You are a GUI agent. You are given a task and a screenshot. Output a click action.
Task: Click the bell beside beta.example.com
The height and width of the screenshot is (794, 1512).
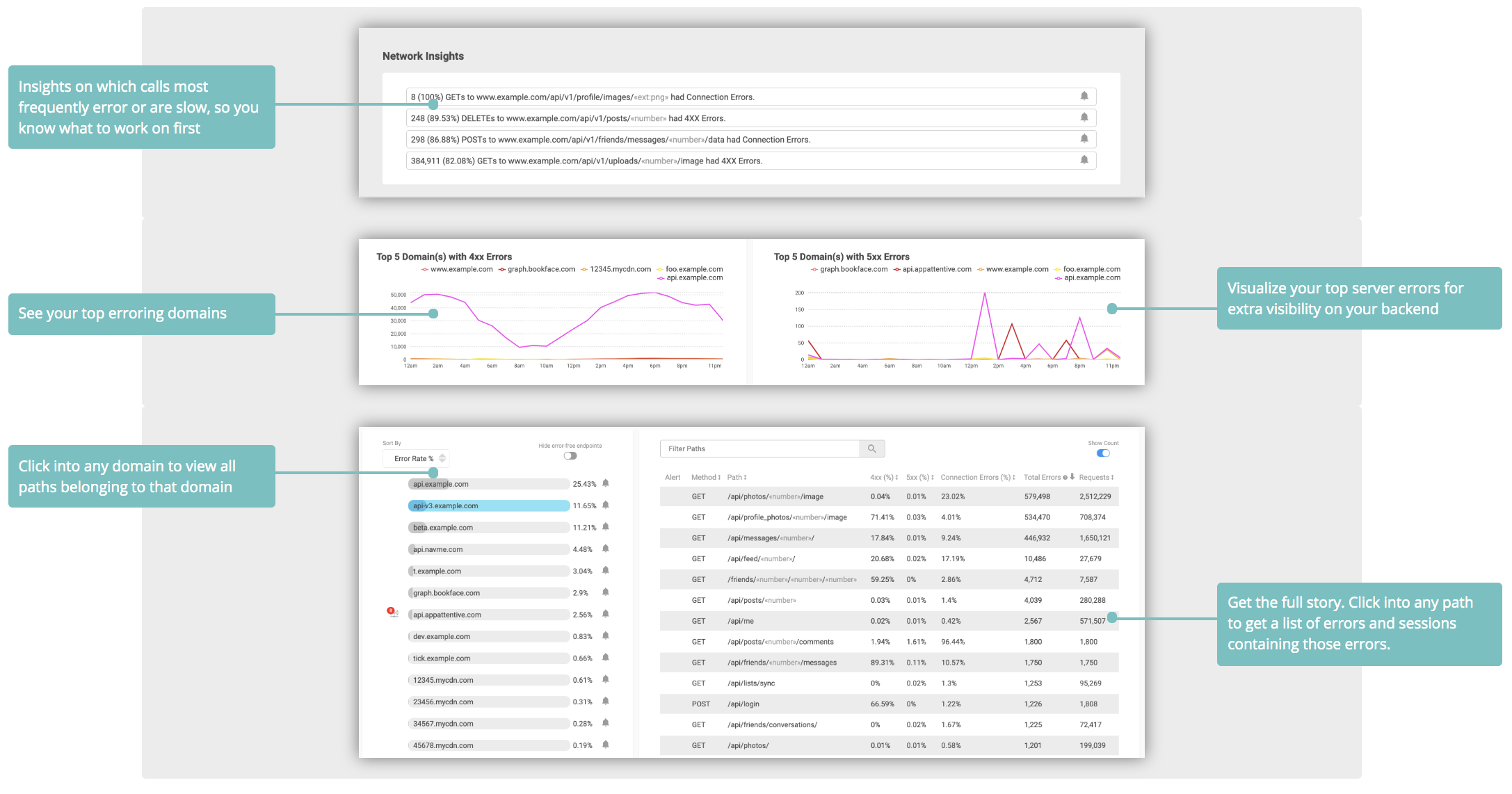(x=605, y=527)
